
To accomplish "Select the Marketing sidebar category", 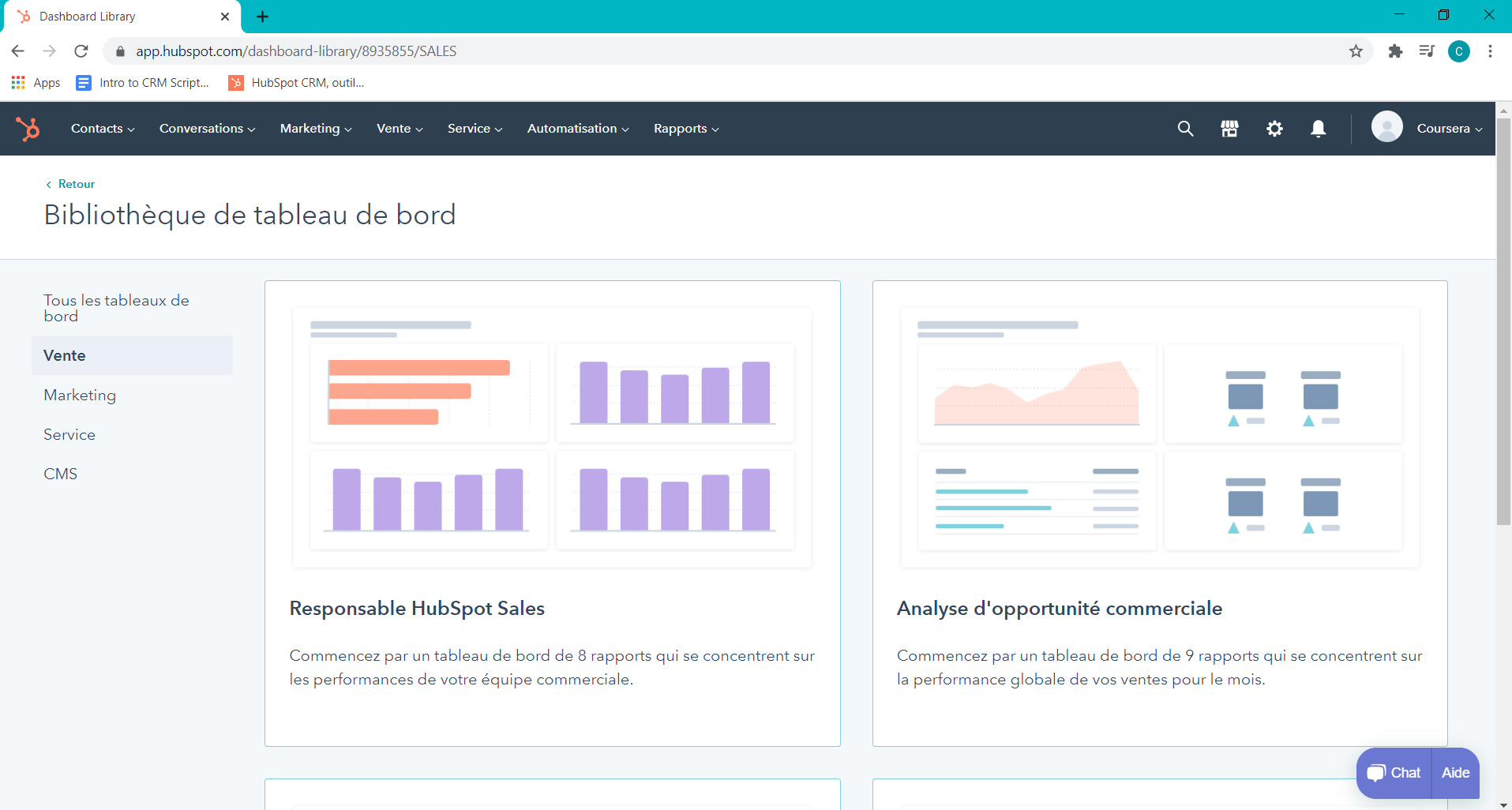I will coord(132,395).
